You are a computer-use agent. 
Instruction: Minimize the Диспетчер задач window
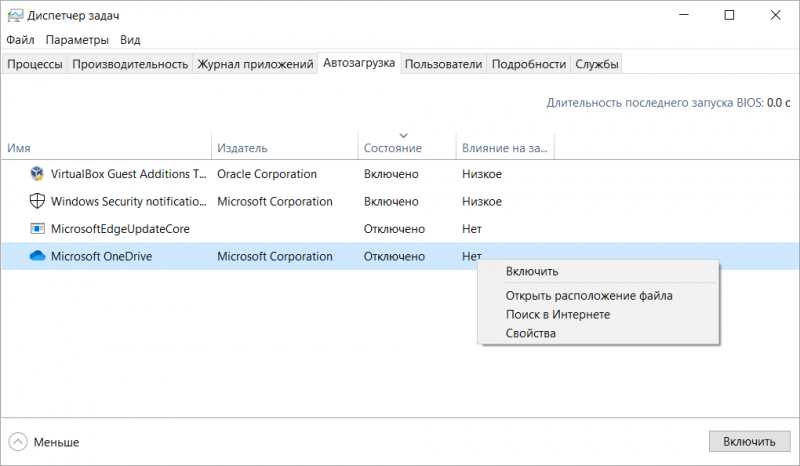point(684,15)
